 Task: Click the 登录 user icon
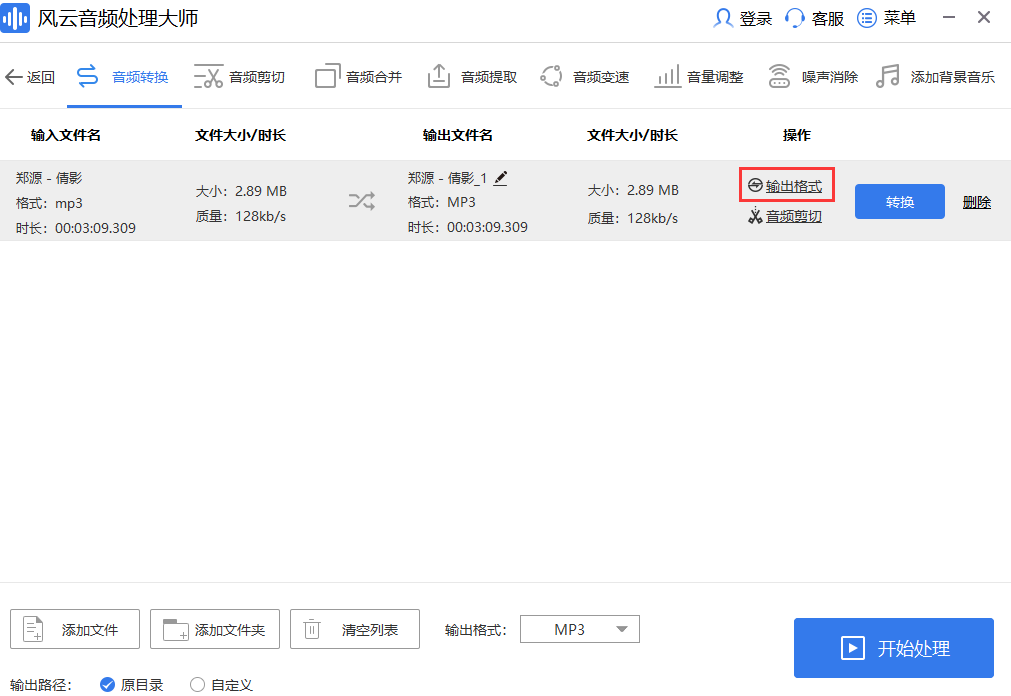click(x=723, y=18)
